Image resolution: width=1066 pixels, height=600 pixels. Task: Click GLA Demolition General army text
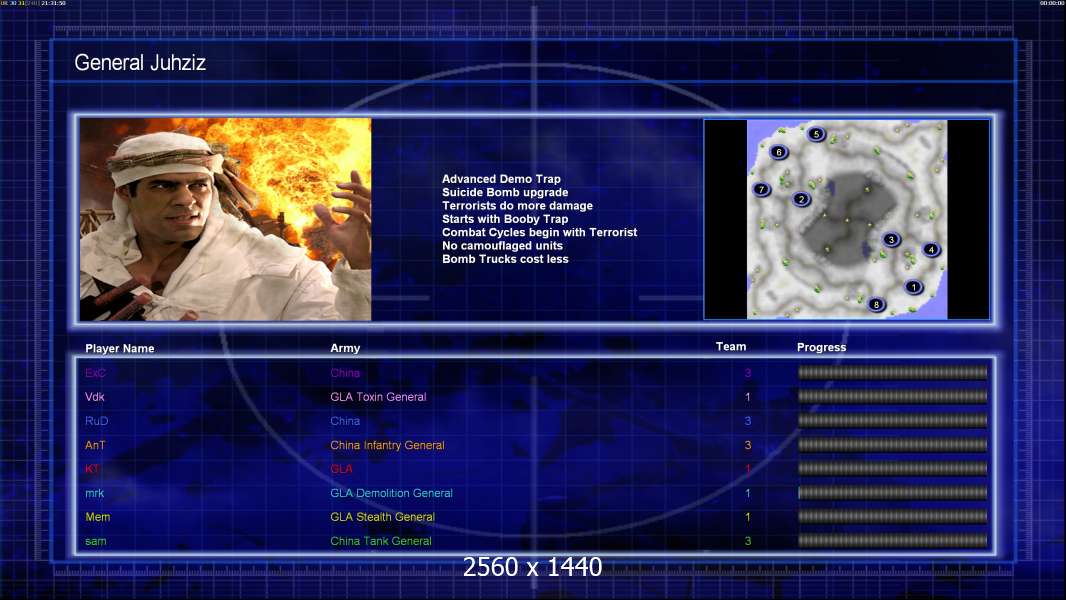[x=392, y=493]
